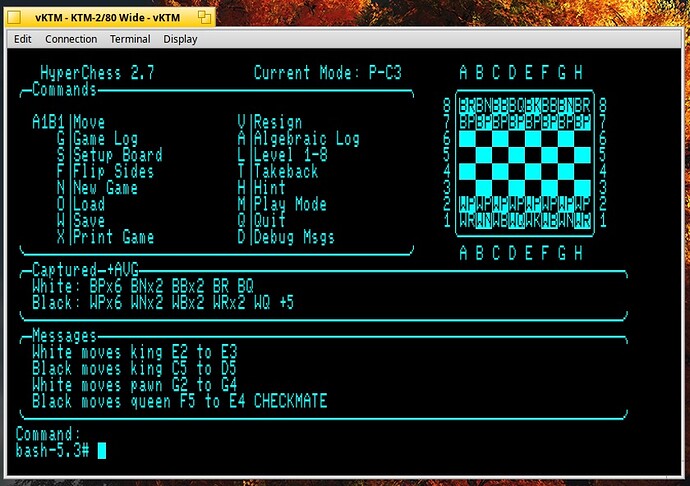
Task: Click the 'Takeback' command line
Action: 278,171
